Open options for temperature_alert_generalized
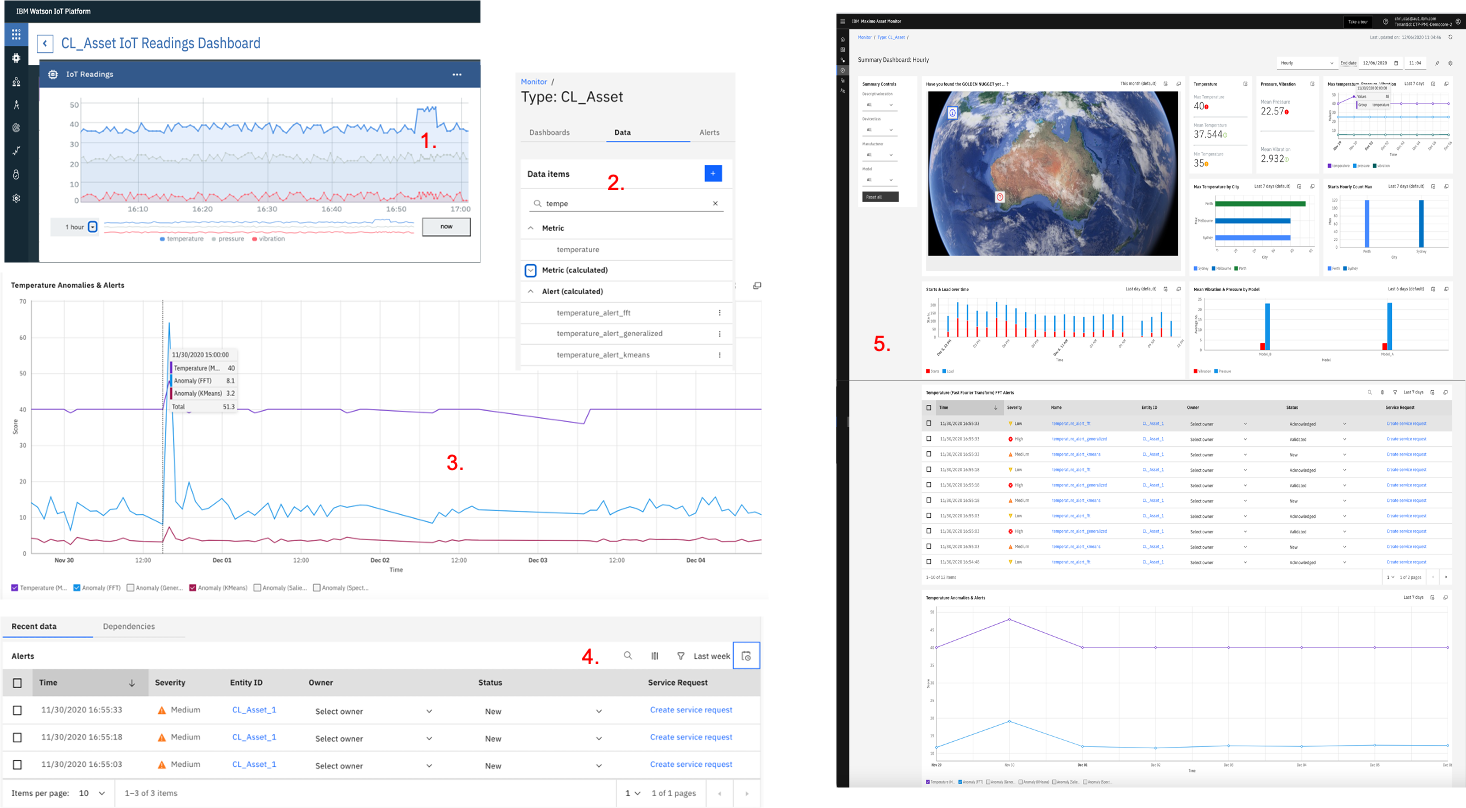This screenshot has width=1466, height=808. pyautogui.click(x=719, y=333)
